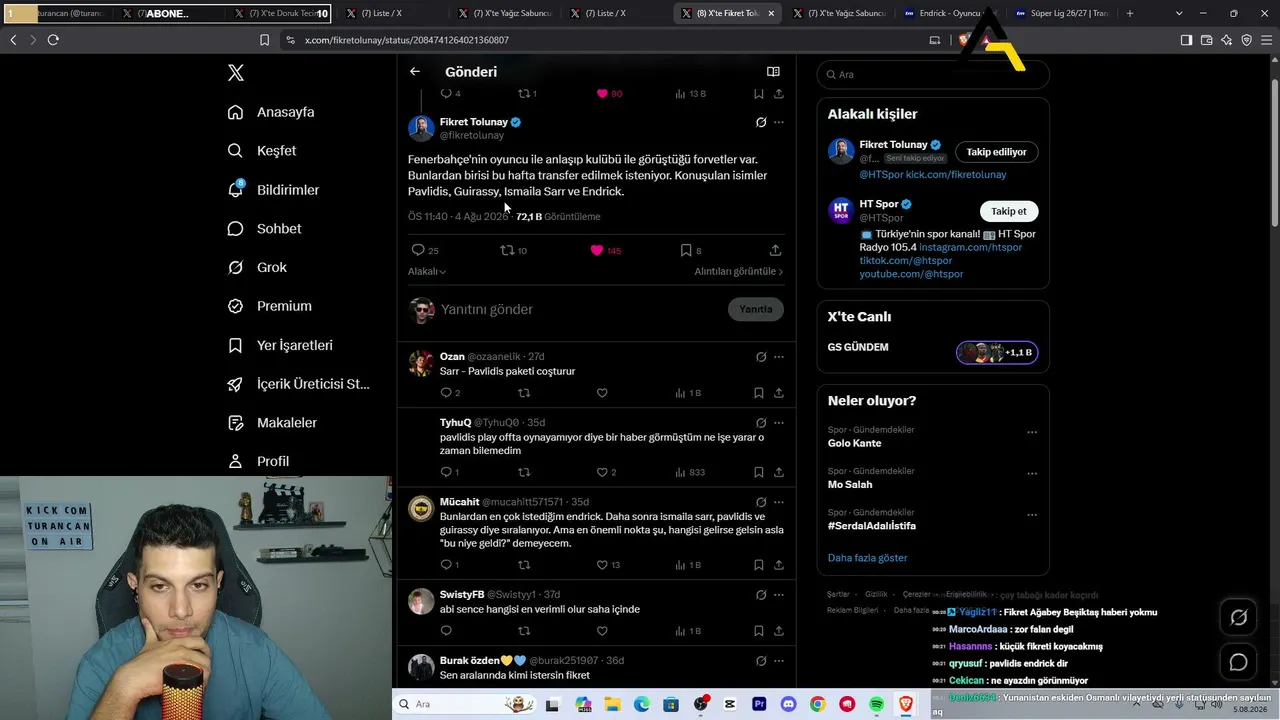
Task: Open the youtube.com/@htspor link
Action: (911, 274)
